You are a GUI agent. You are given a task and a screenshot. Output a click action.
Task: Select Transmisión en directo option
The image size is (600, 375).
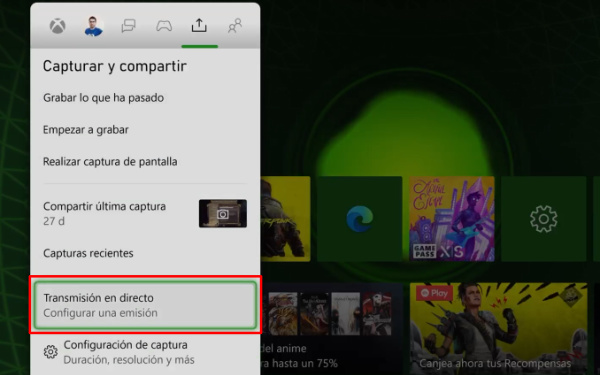coord(145,305)
